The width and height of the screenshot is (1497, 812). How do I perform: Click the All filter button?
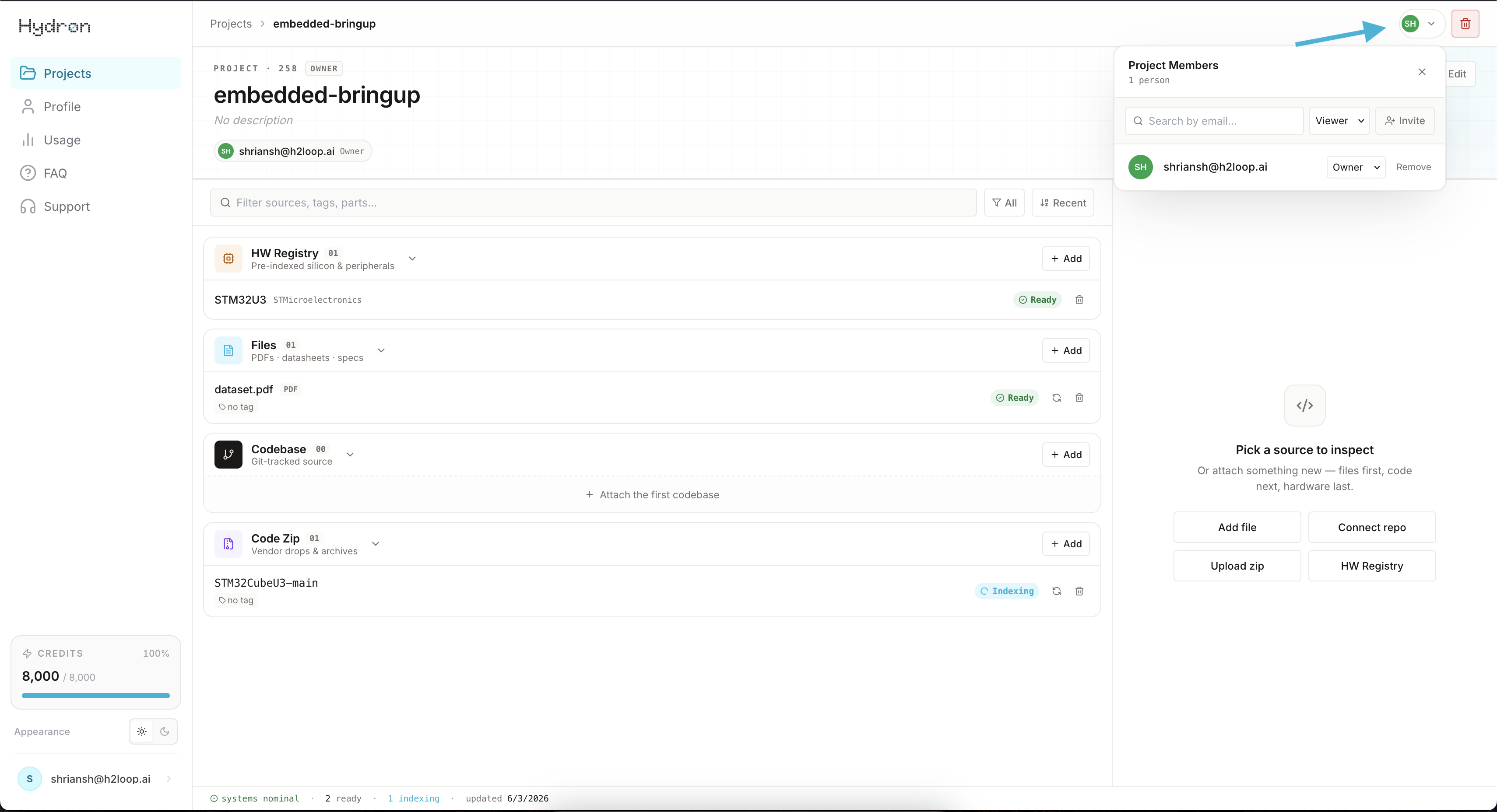coord(1004,203)
